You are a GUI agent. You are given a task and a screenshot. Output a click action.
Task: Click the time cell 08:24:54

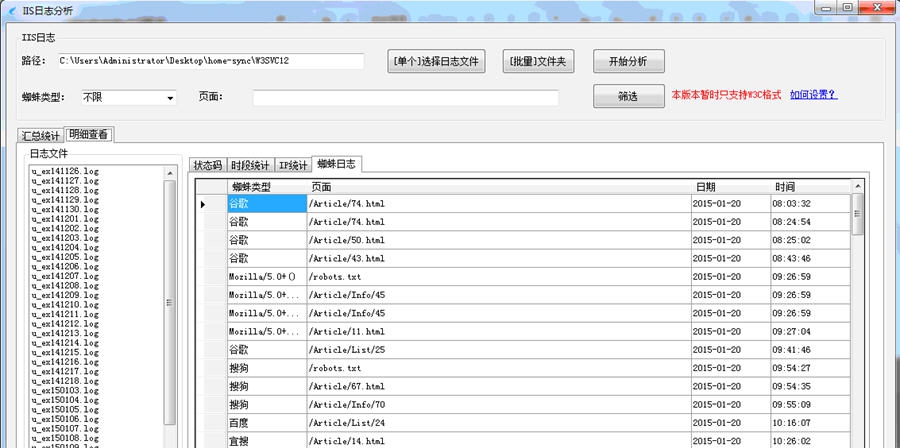(810, 222)
